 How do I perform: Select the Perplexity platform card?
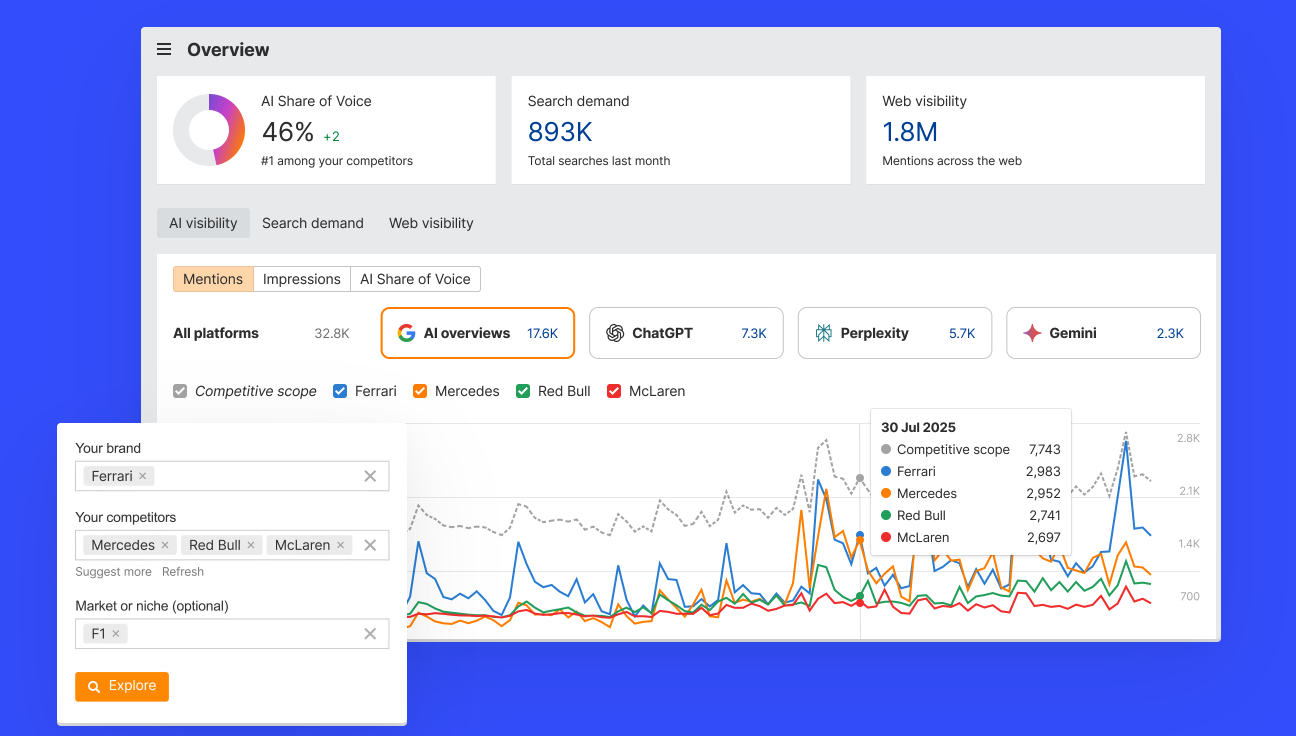895,333
